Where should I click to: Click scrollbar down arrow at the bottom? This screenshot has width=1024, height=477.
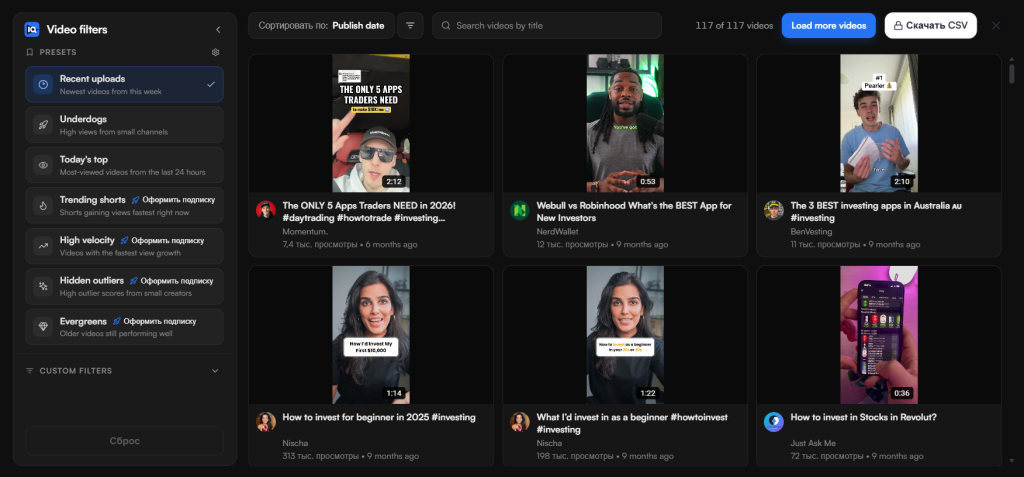point(1012,461)
